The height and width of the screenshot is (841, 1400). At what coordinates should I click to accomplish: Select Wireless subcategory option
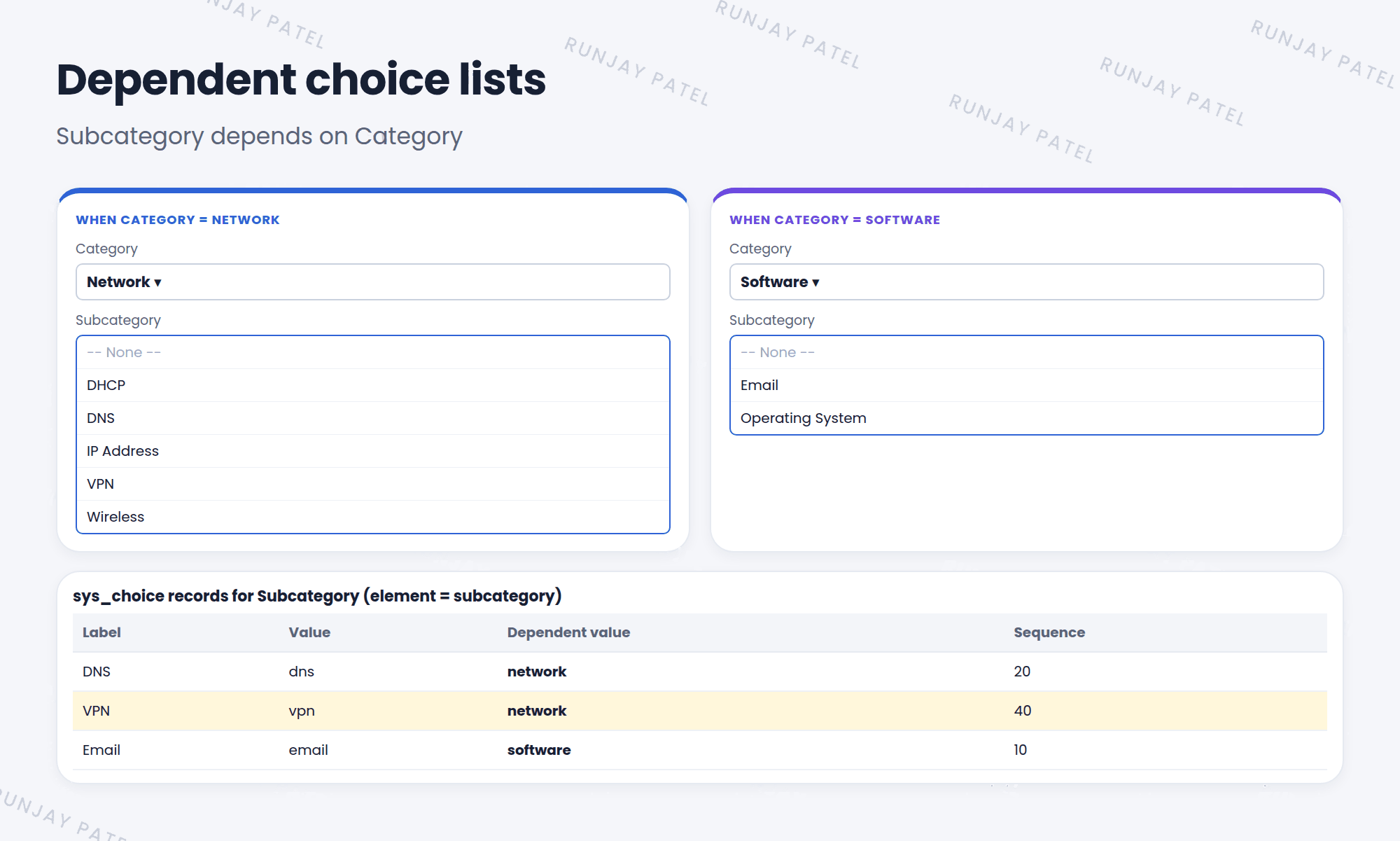click(x=372, y=517)
